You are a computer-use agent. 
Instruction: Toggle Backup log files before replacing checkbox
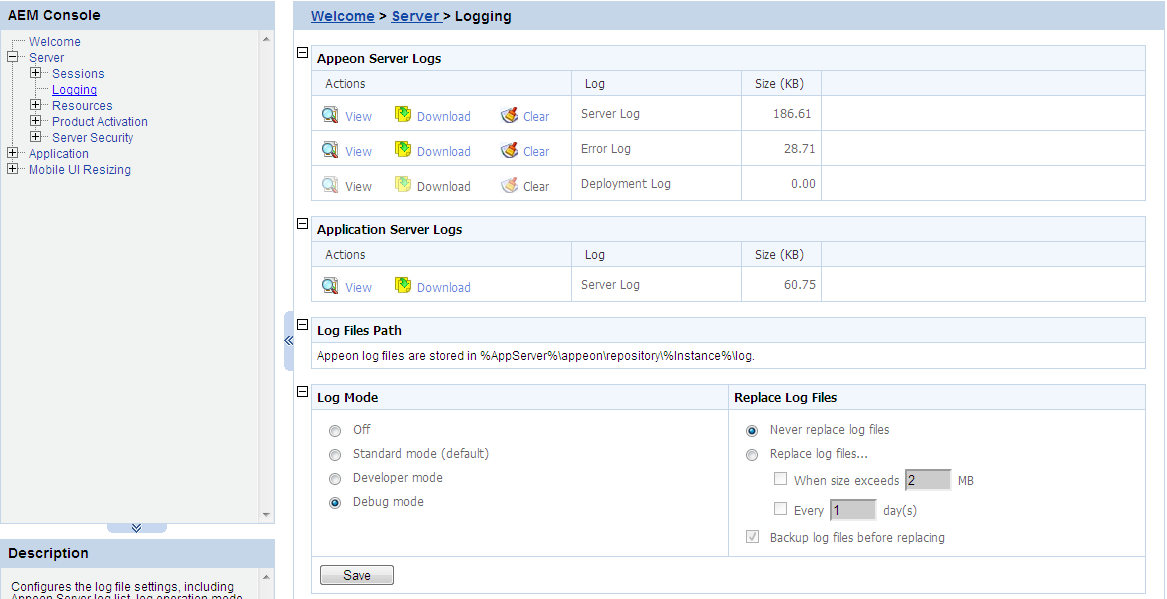pyautogui.click(x=752, y=536)
